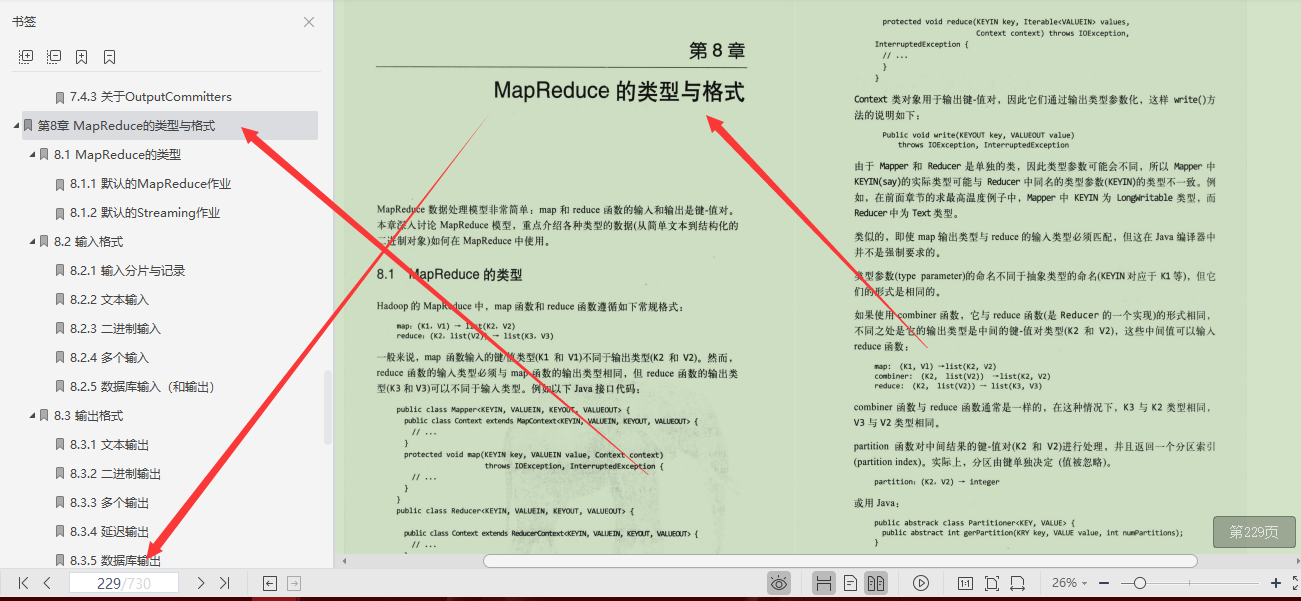Click the add bookmark icon
Image resolution: width=1301 pixels, height=601 pixels.
pos(82,56)
